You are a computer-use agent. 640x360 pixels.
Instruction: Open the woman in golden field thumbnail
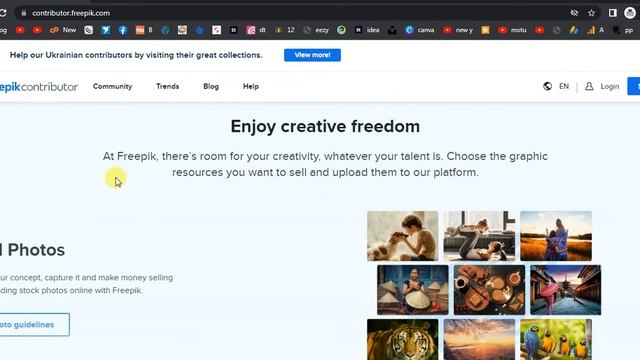click(556, 236)
